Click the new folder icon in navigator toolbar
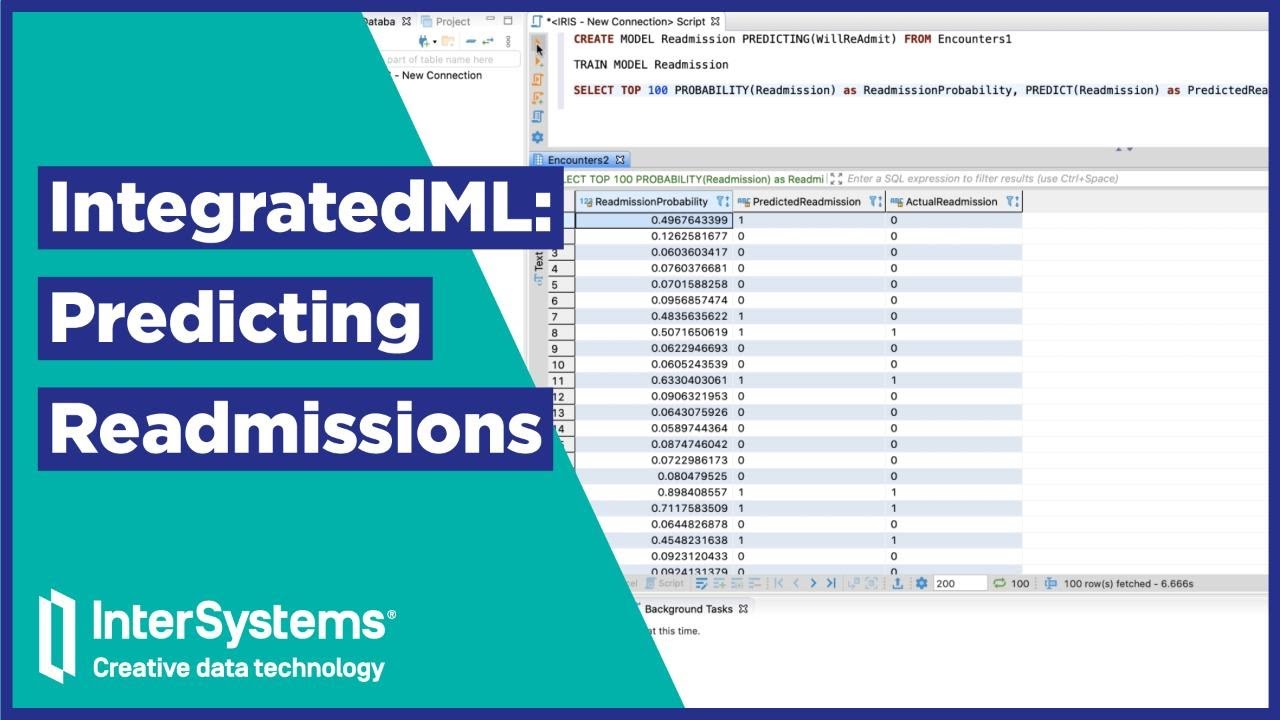Viewport: 1280px width, 720px height. (448, 41)
